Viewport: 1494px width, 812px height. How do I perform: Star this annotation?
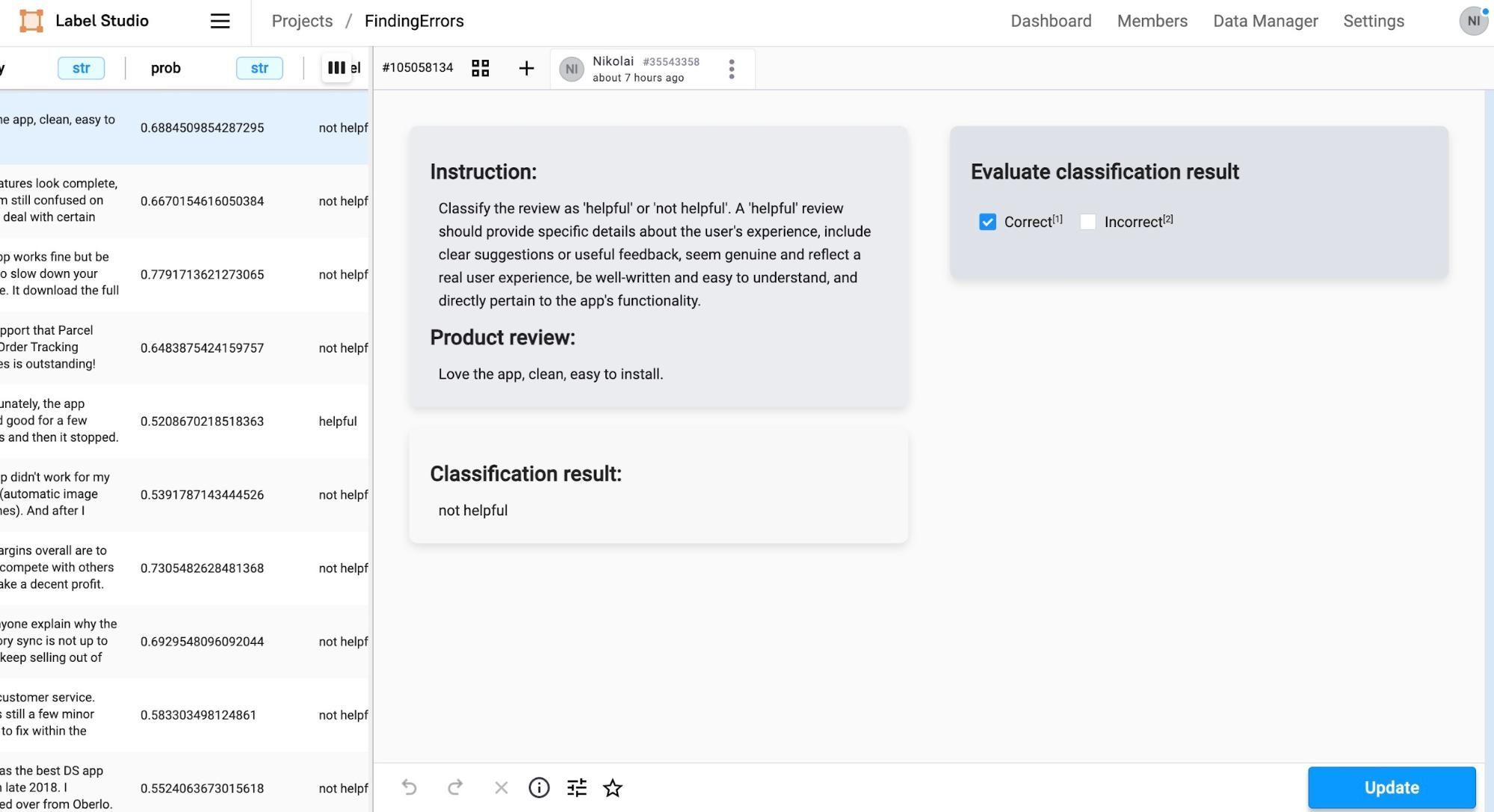[x=613, y=787]
